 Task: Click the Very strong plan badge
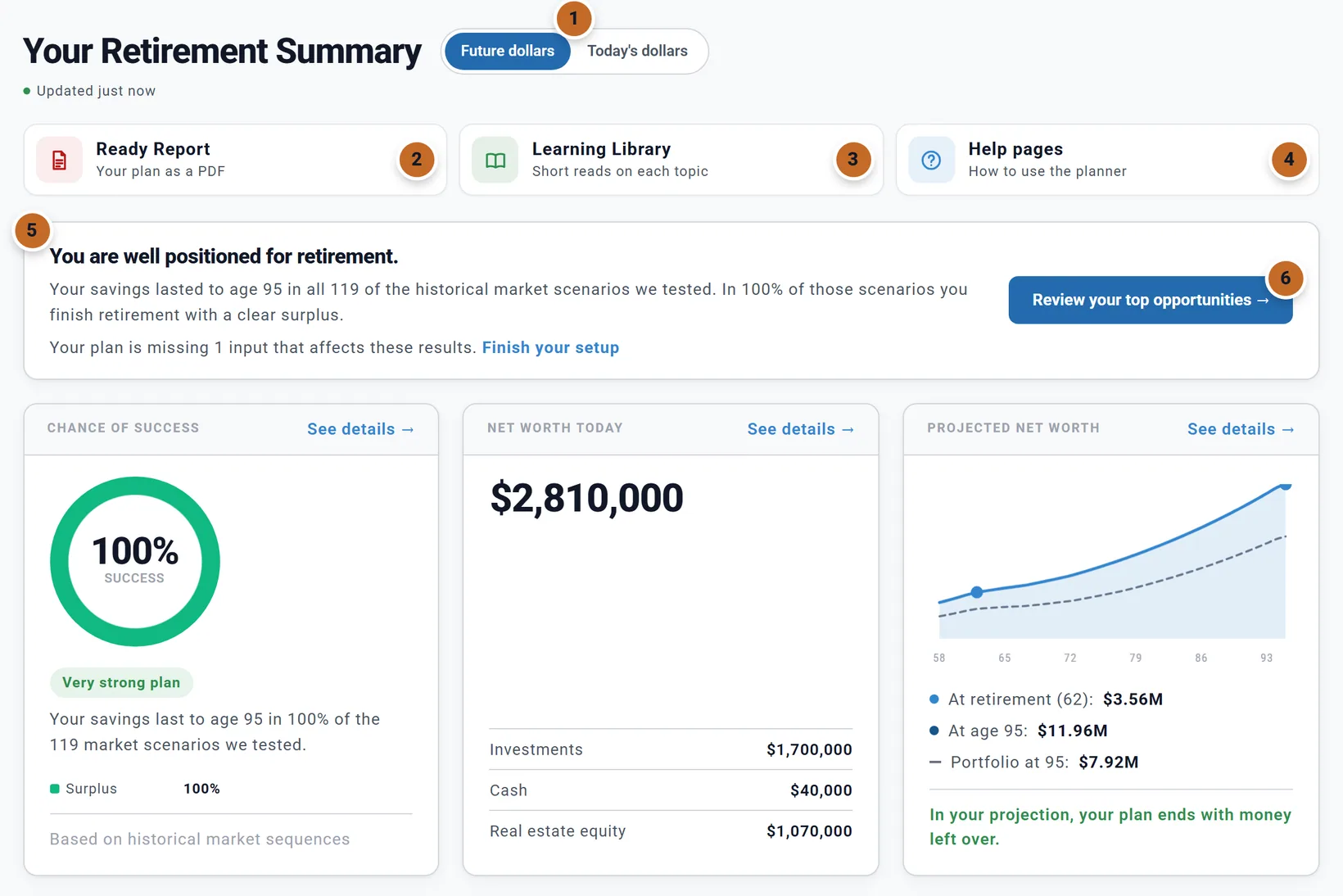(121, 682)
